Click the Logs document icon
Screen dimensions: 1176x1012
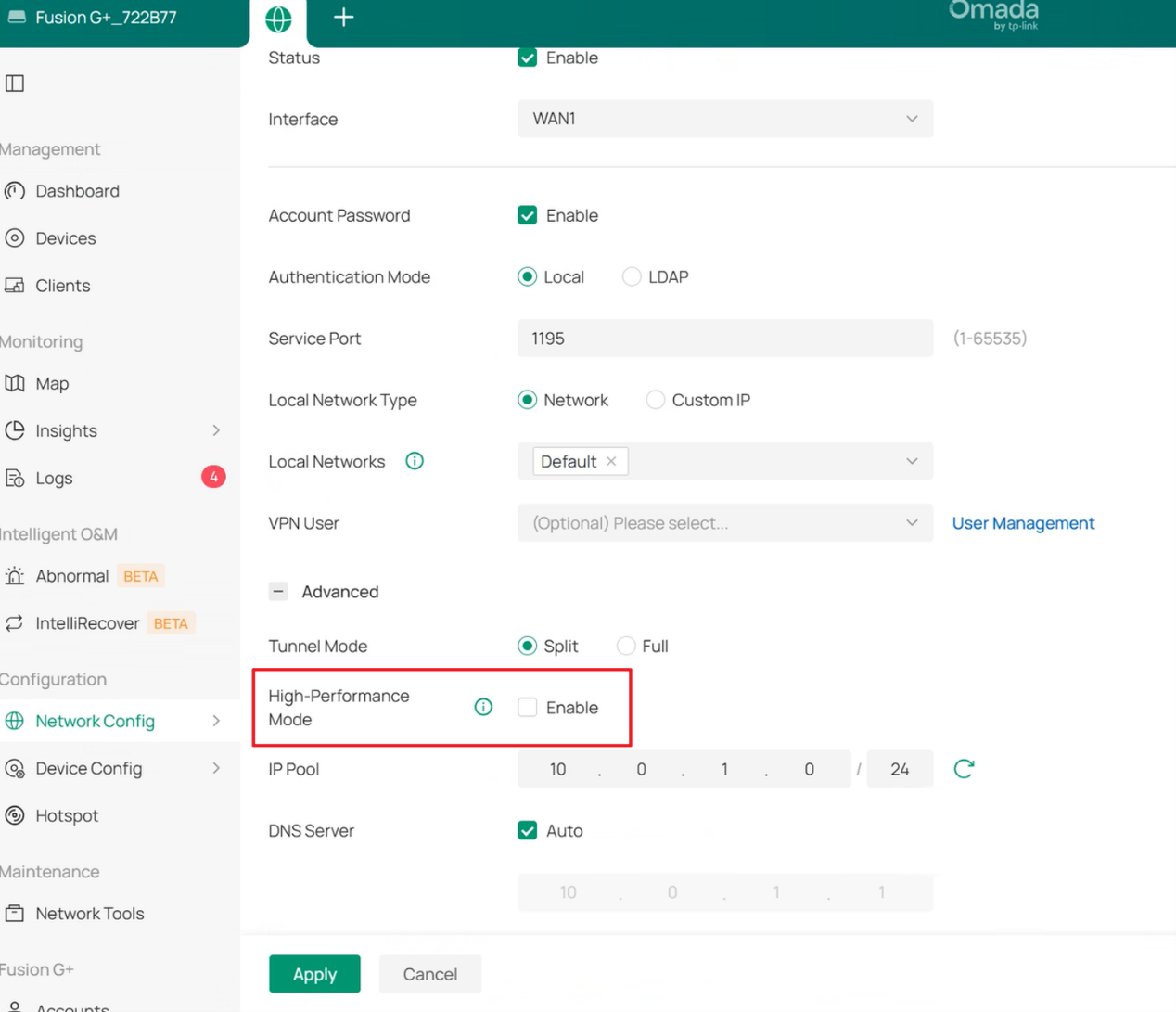click(15, 478)
